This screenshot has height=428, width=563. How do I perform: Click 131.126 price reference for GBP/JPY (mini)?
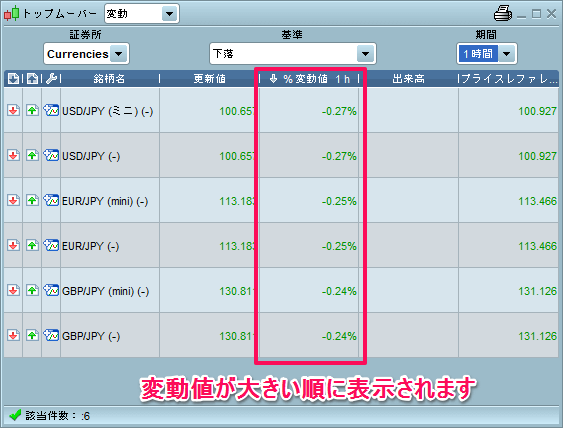click(x=537, y=292)
